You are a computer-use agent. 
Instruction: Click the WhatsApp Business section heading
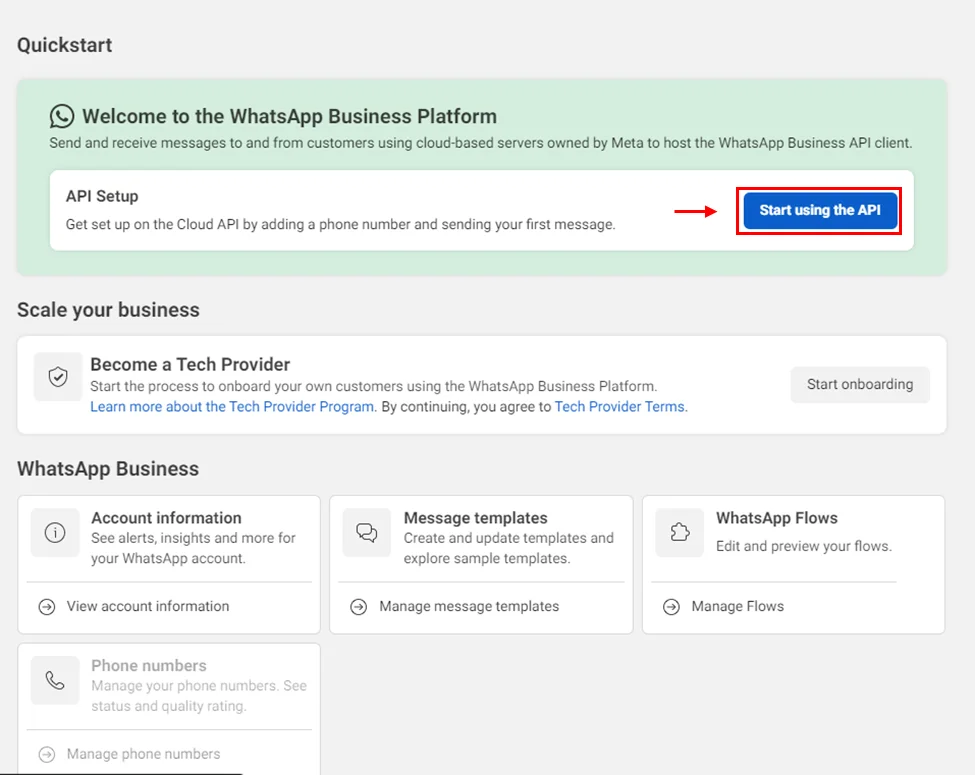pyautogui.click(x=108, y=469)
